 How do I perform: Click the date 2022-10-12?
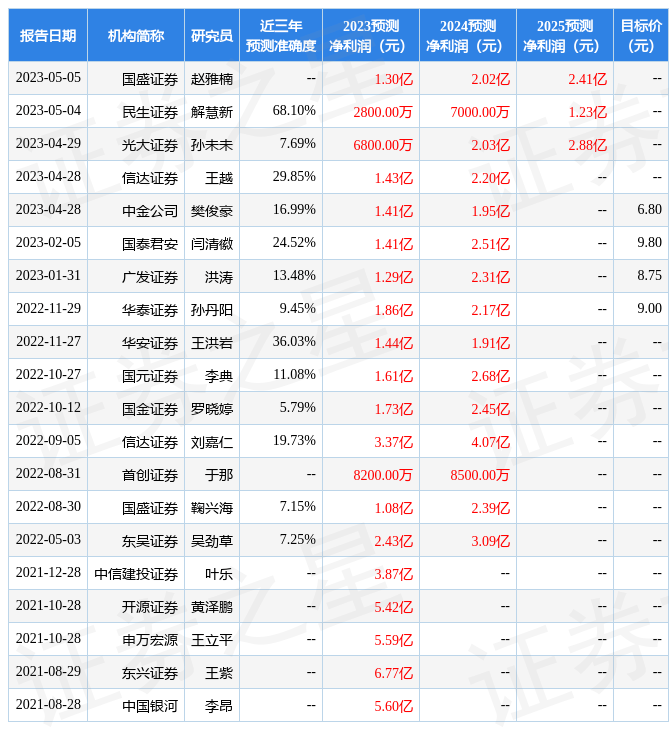(x=48, y=408)
